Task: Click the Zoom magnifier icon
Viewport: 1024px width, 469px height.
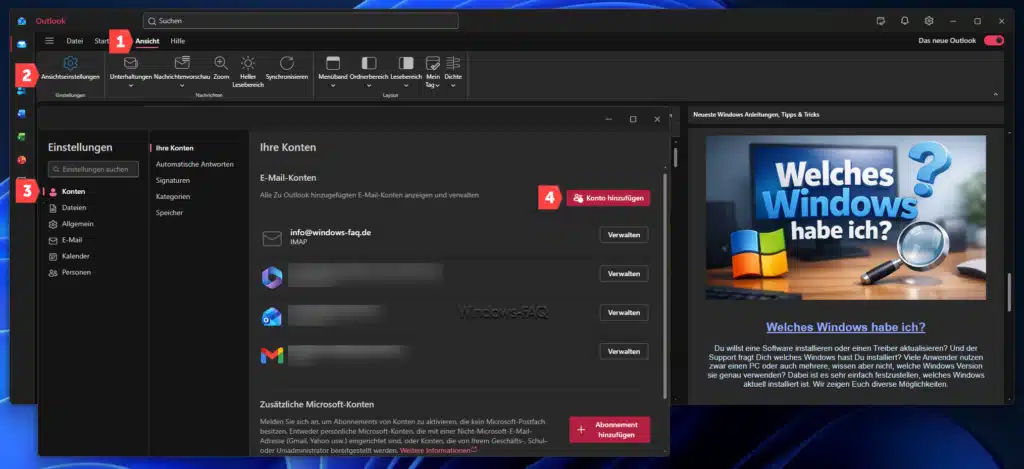Action: [221, 63]
